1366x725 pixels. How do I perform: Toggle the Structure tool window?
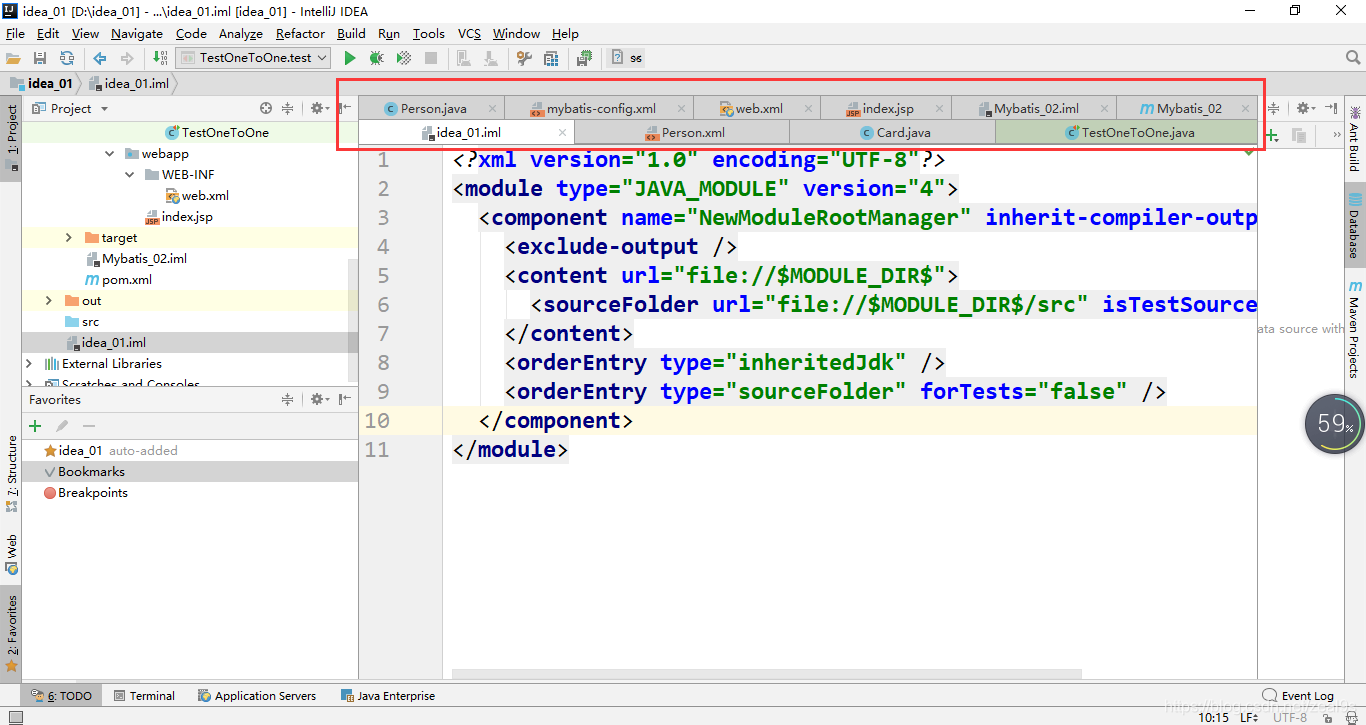pos(12,473)
